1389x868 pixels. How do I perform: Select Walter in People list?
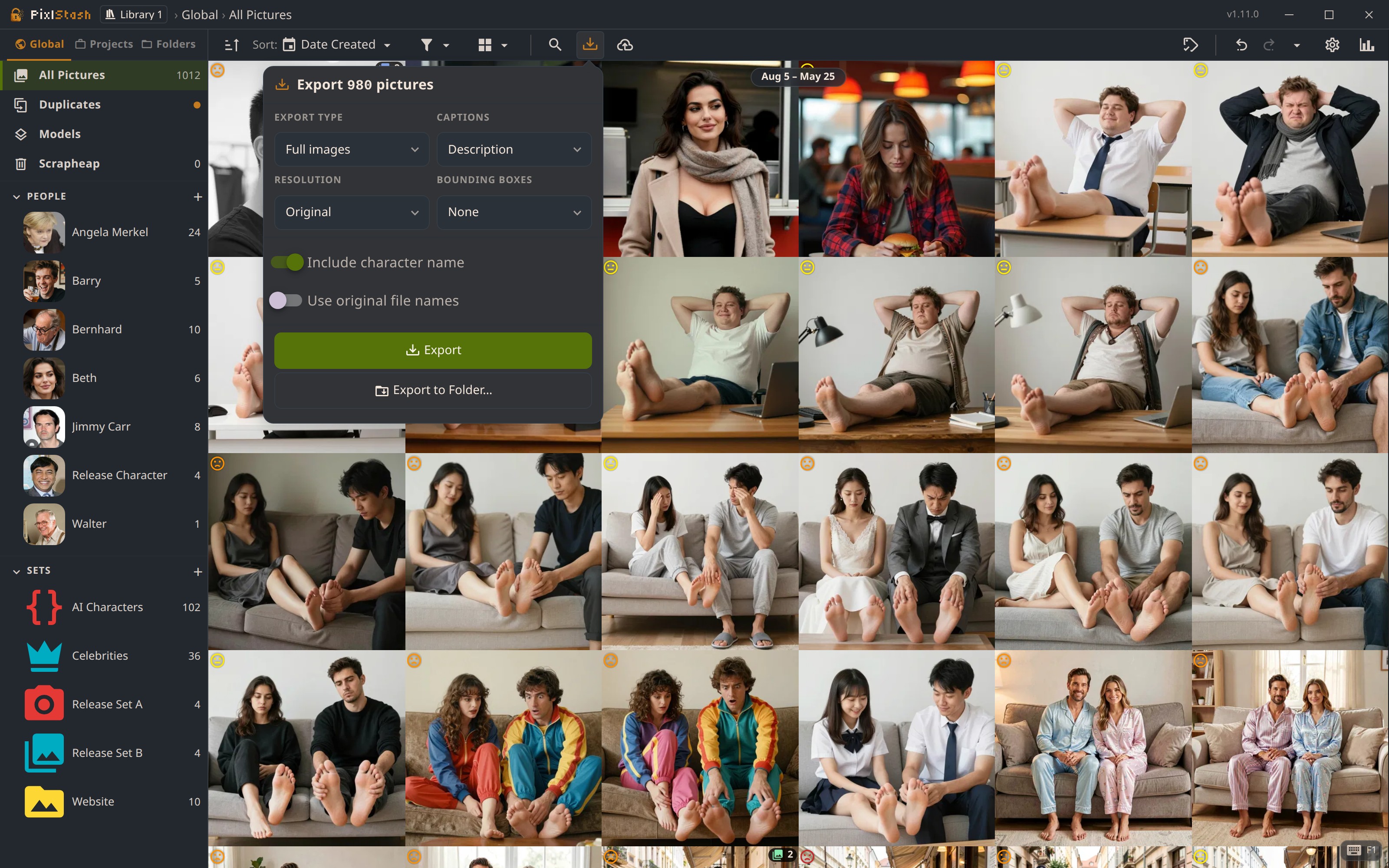(104, 524)
